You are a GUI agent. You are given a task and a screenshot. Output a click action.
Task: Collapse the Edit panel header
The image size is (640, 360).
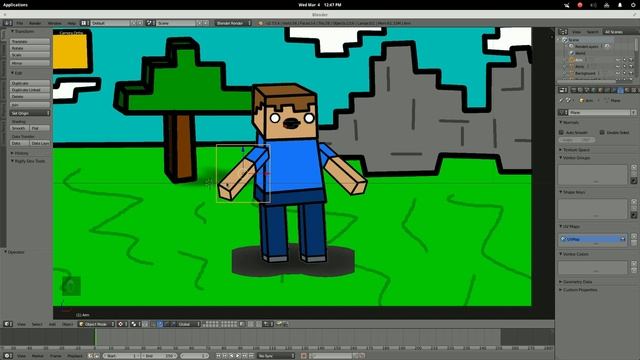(x=17, y=73)
